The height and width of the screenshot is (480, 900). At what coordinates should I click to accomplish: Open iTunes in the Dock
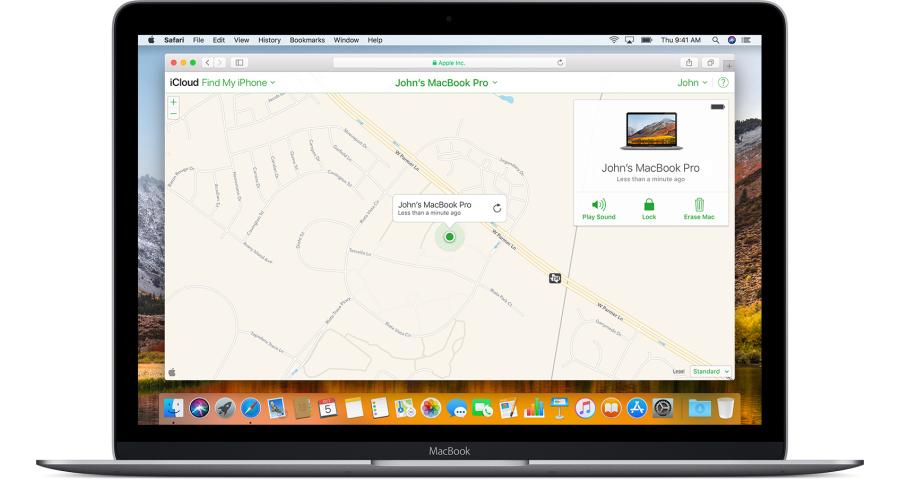pos(585,408)
